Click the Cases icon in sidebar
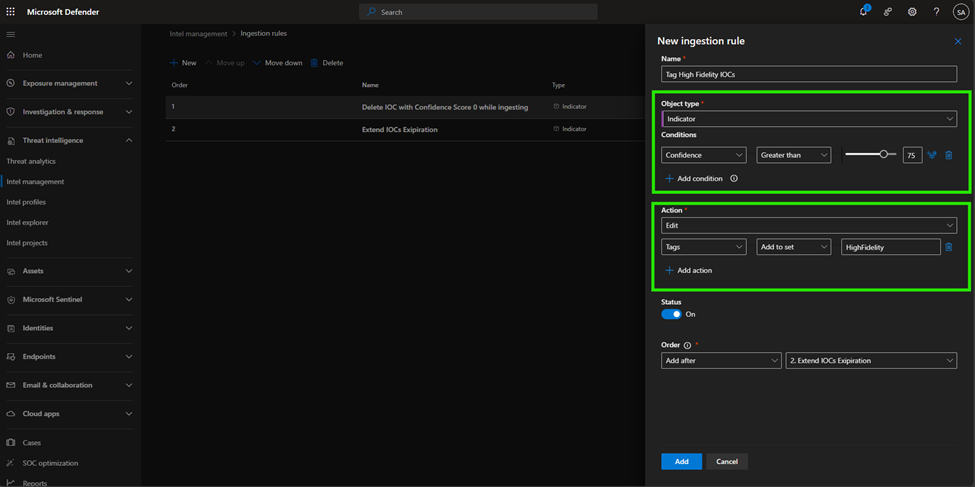The width and height of the screenshot is (975, 487). (11, 443)
